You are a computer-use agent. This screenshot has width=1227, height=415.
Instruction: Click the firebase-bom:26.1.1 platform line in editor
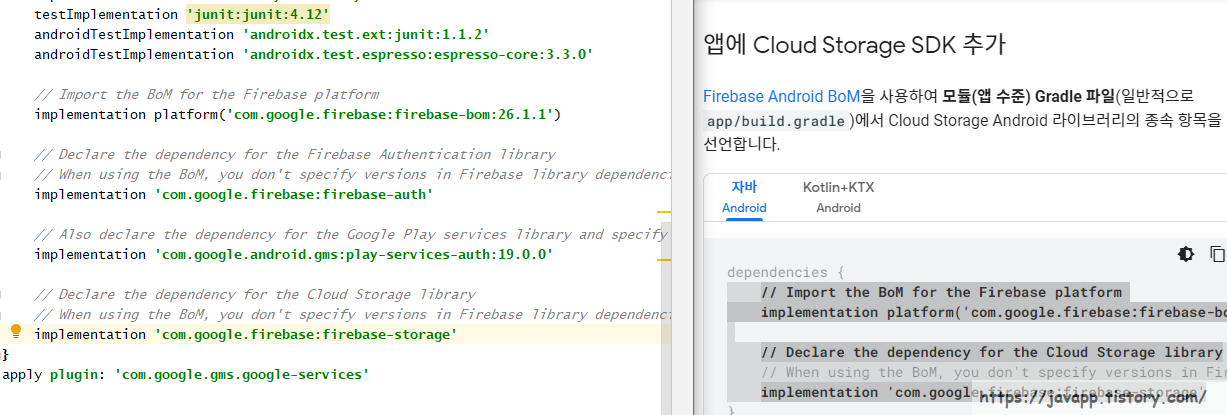point(298,114)
